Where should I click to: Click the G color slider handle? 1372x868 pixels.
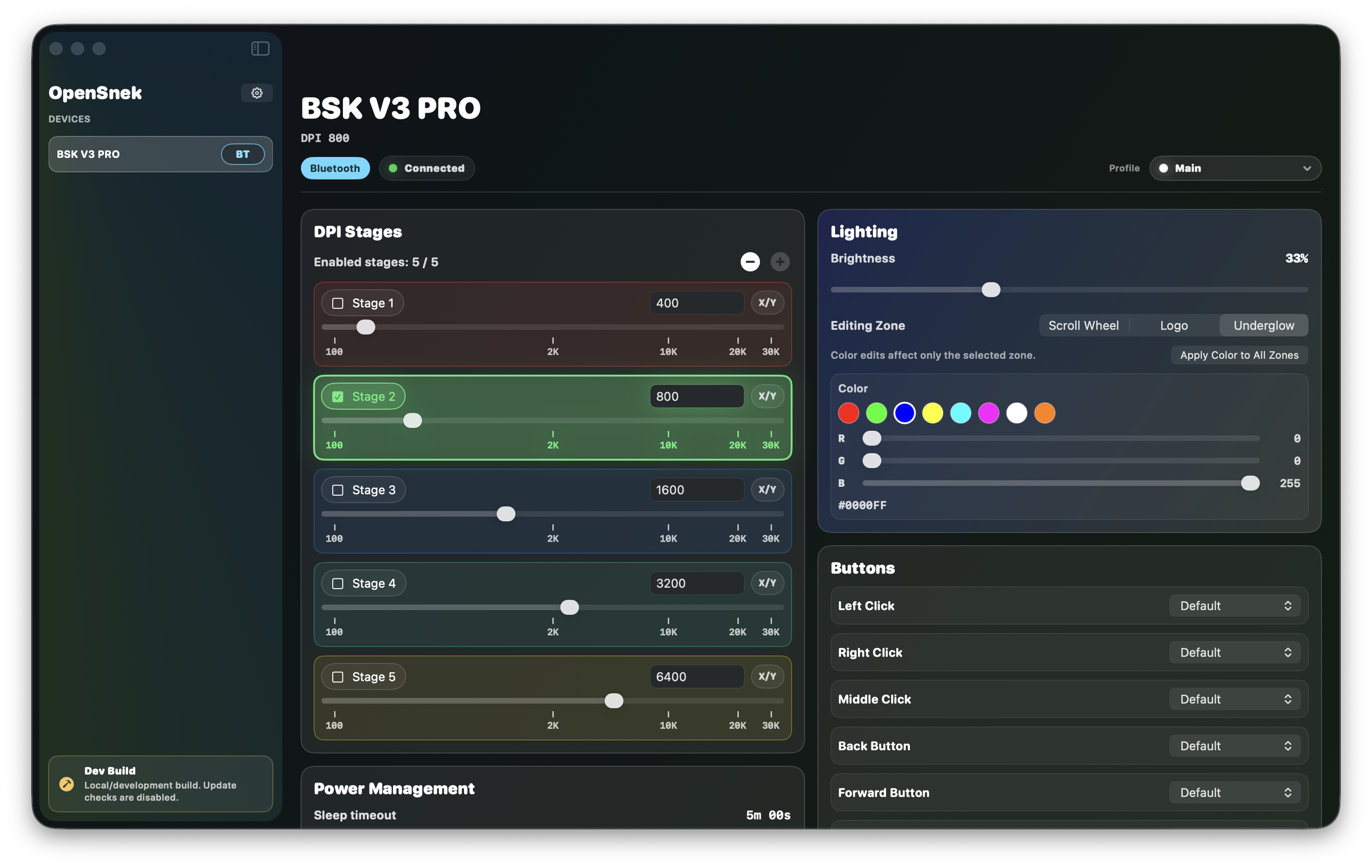[872, 460]
